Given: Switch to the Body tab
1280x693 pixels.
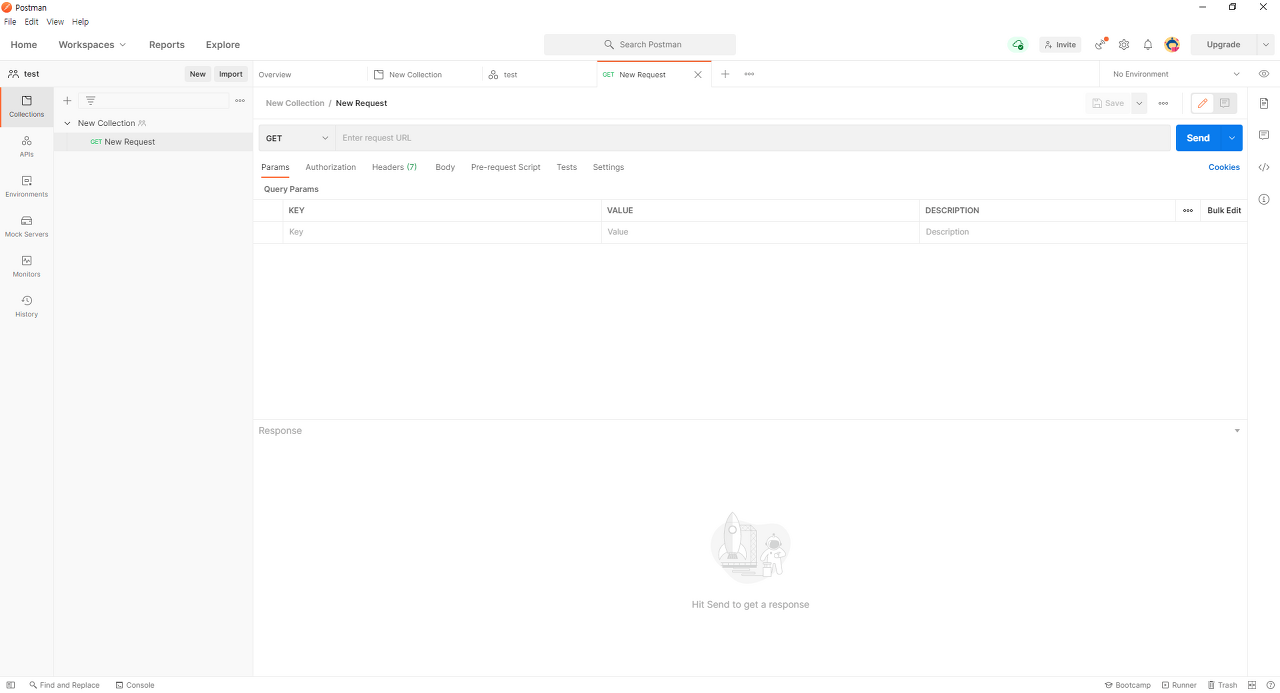Looking at the screenshot, I should pos(445,167).
